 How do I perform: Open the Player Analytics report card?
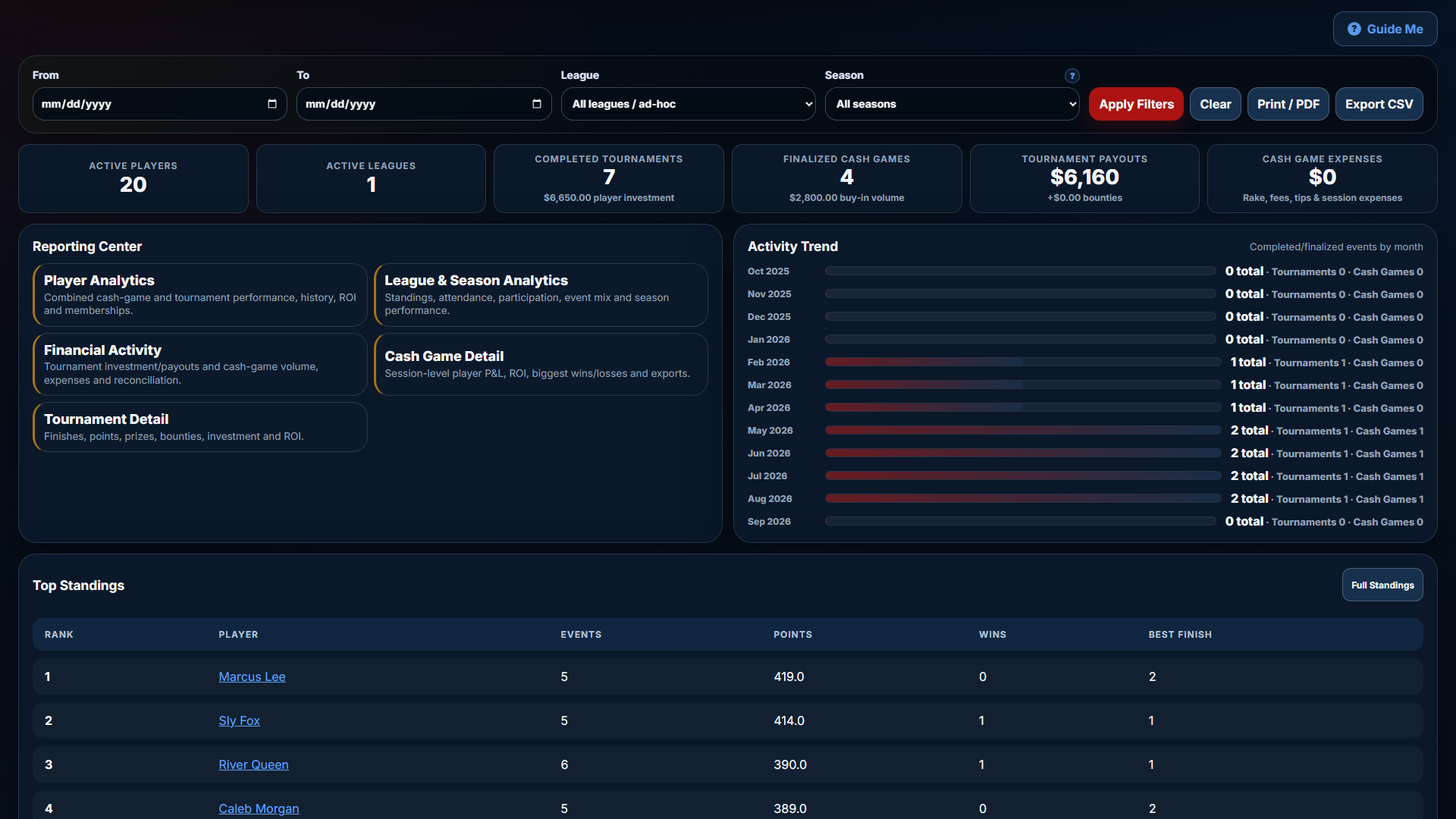click(x=200, y=295)
